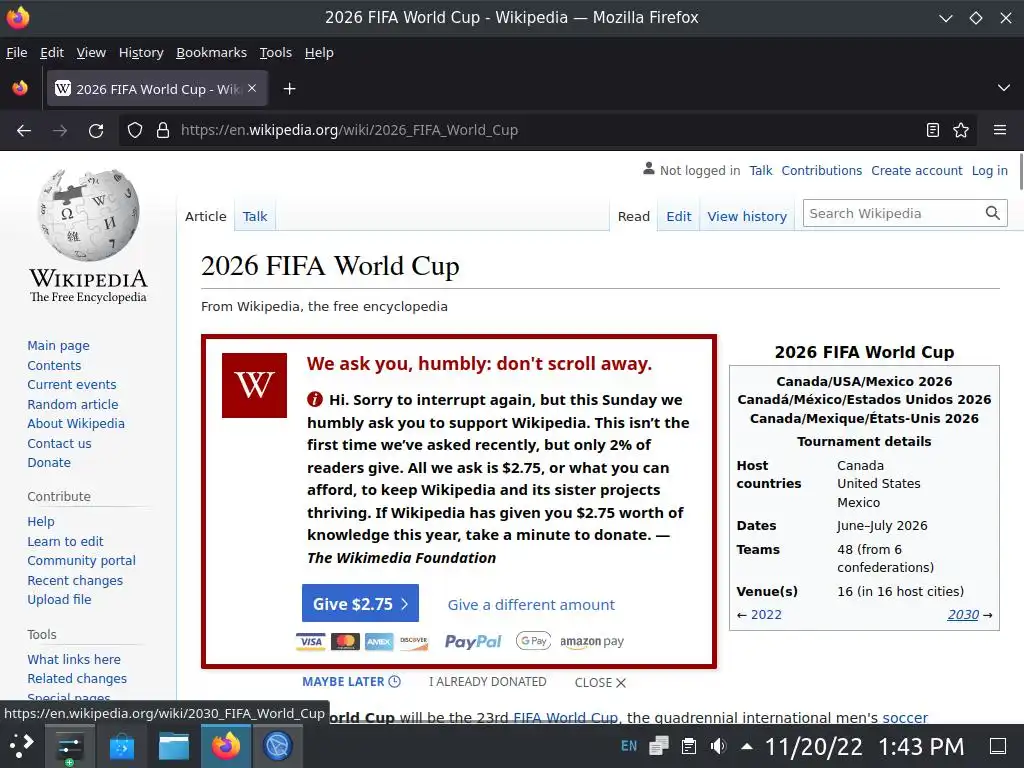
Task: Select the Edit tab of article
Action: point(679,216)
